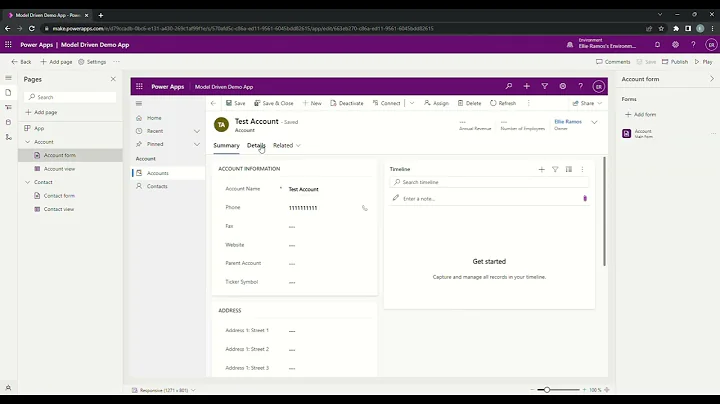Click Save & Close button
The width and height of the screenshot is (720, 404).
click(x=274, y=103)
